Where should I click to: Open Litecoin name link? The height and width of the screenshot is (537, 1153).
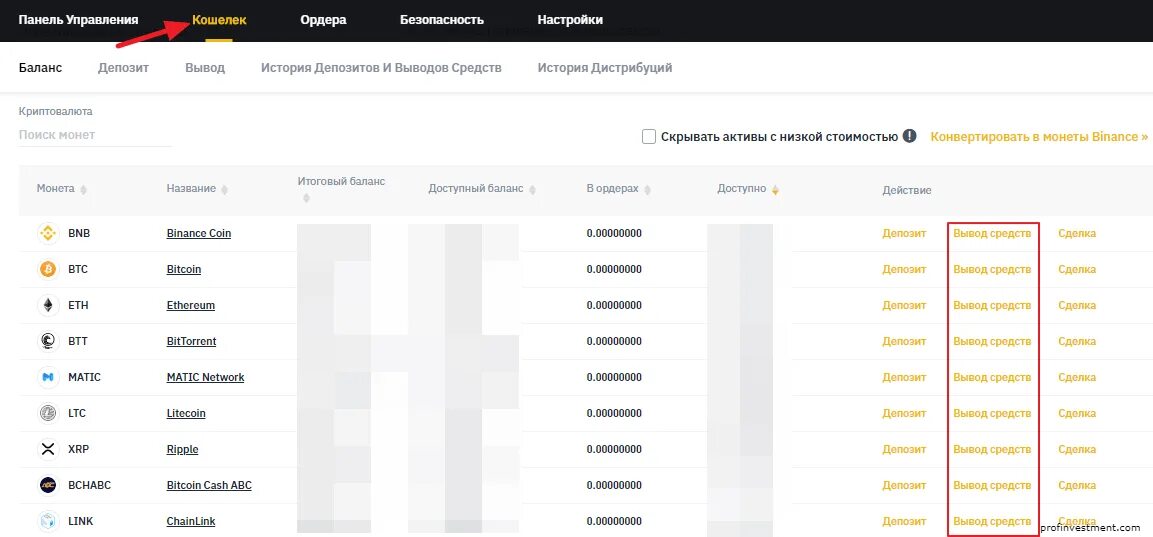pyautogui.click(x=186, y=413)
